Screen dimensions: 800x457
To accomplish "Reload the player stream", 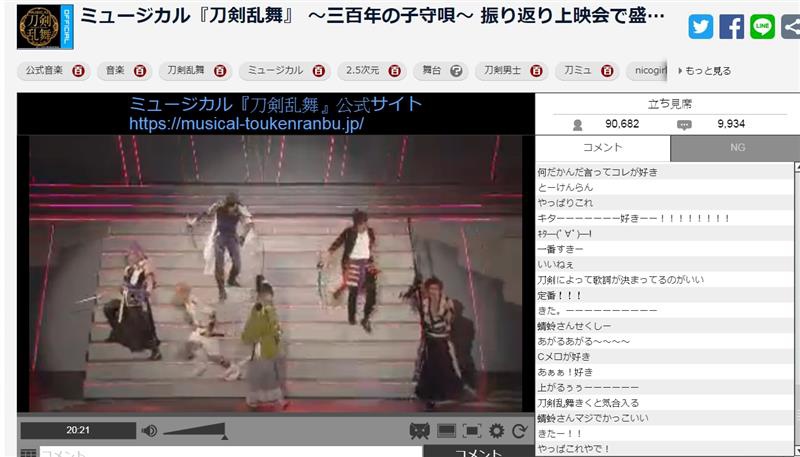I will pyautogui.click(x=519, y=431).
